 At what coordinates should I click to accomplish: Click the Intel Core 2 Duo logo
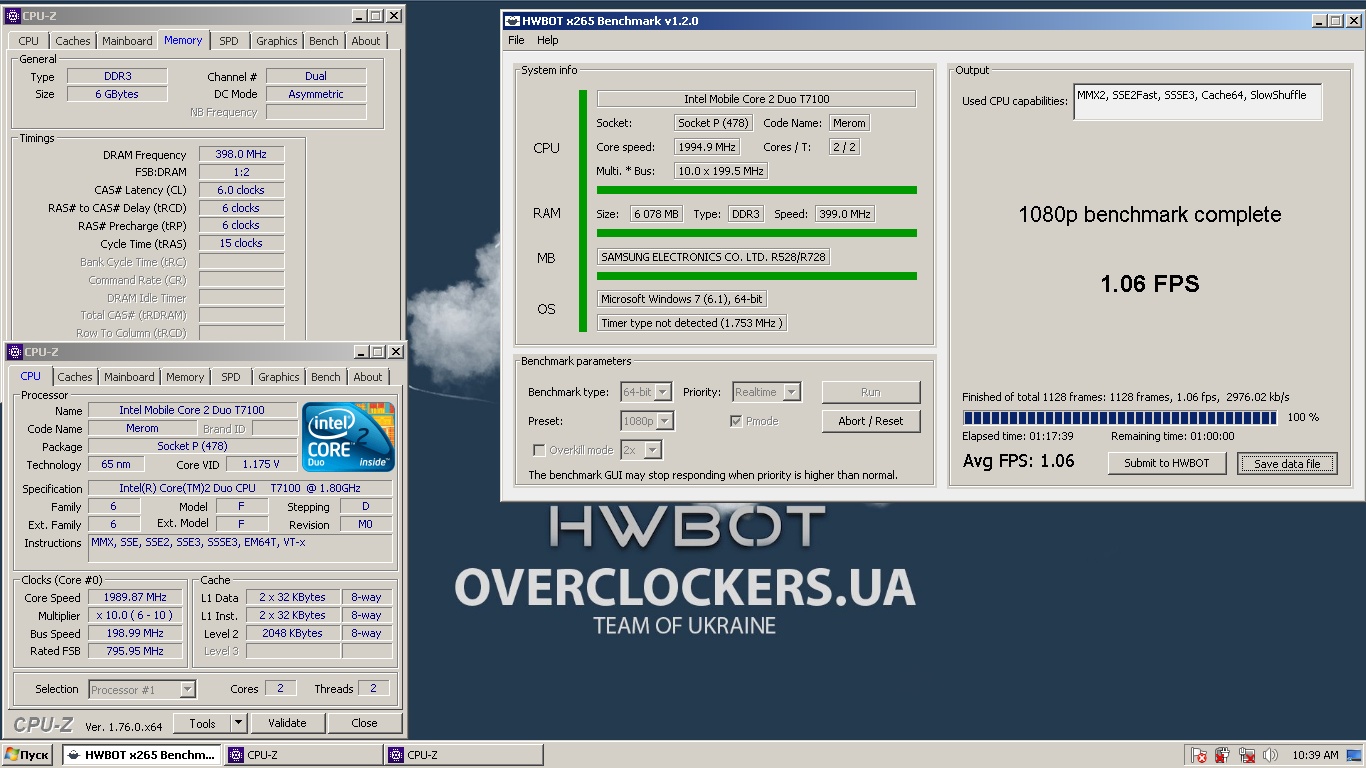pyautogui.click(x=349, y=437)
